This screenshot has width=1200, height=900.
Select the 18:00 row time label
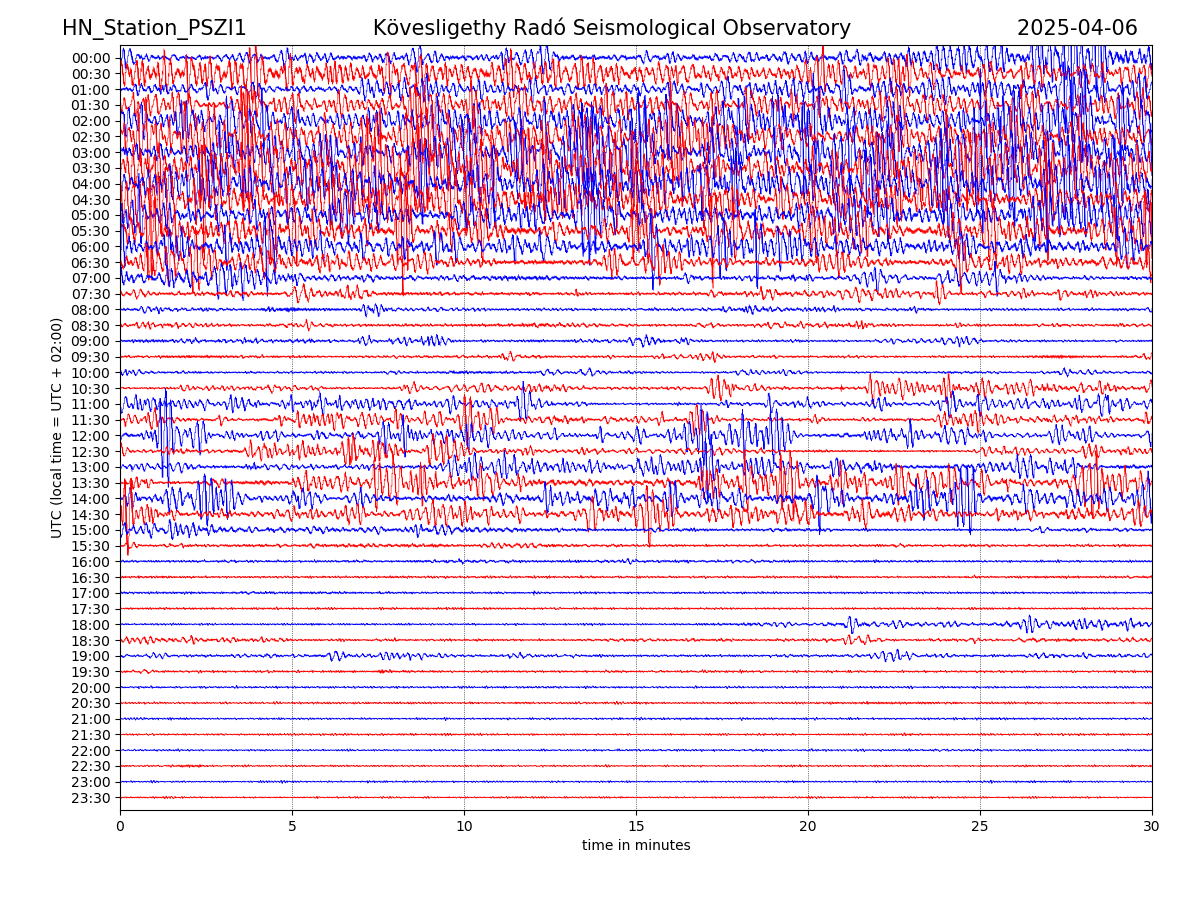90,625
